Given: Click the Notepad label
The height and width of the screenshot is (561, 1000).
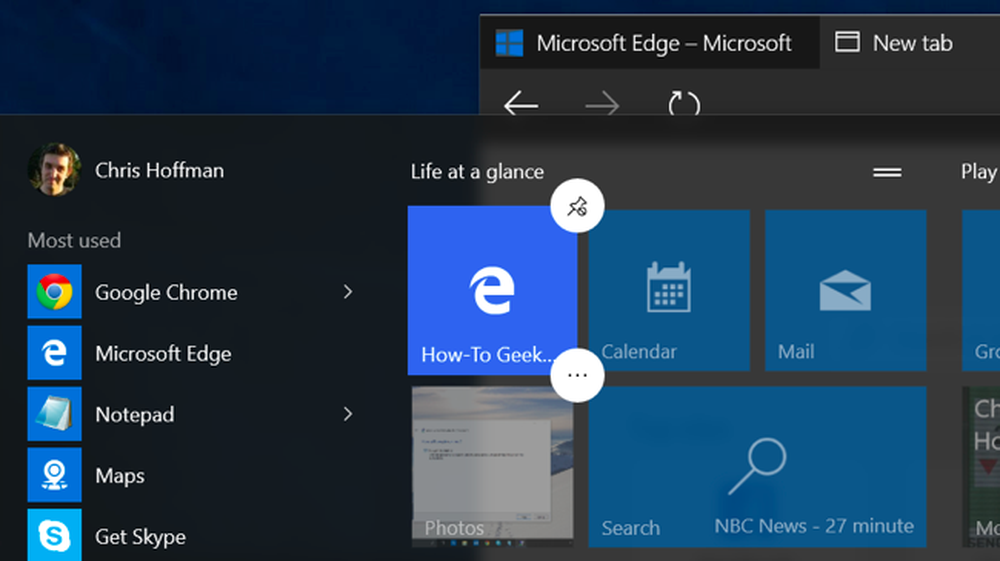Looking at the screenshot, I should coord(135,414).
